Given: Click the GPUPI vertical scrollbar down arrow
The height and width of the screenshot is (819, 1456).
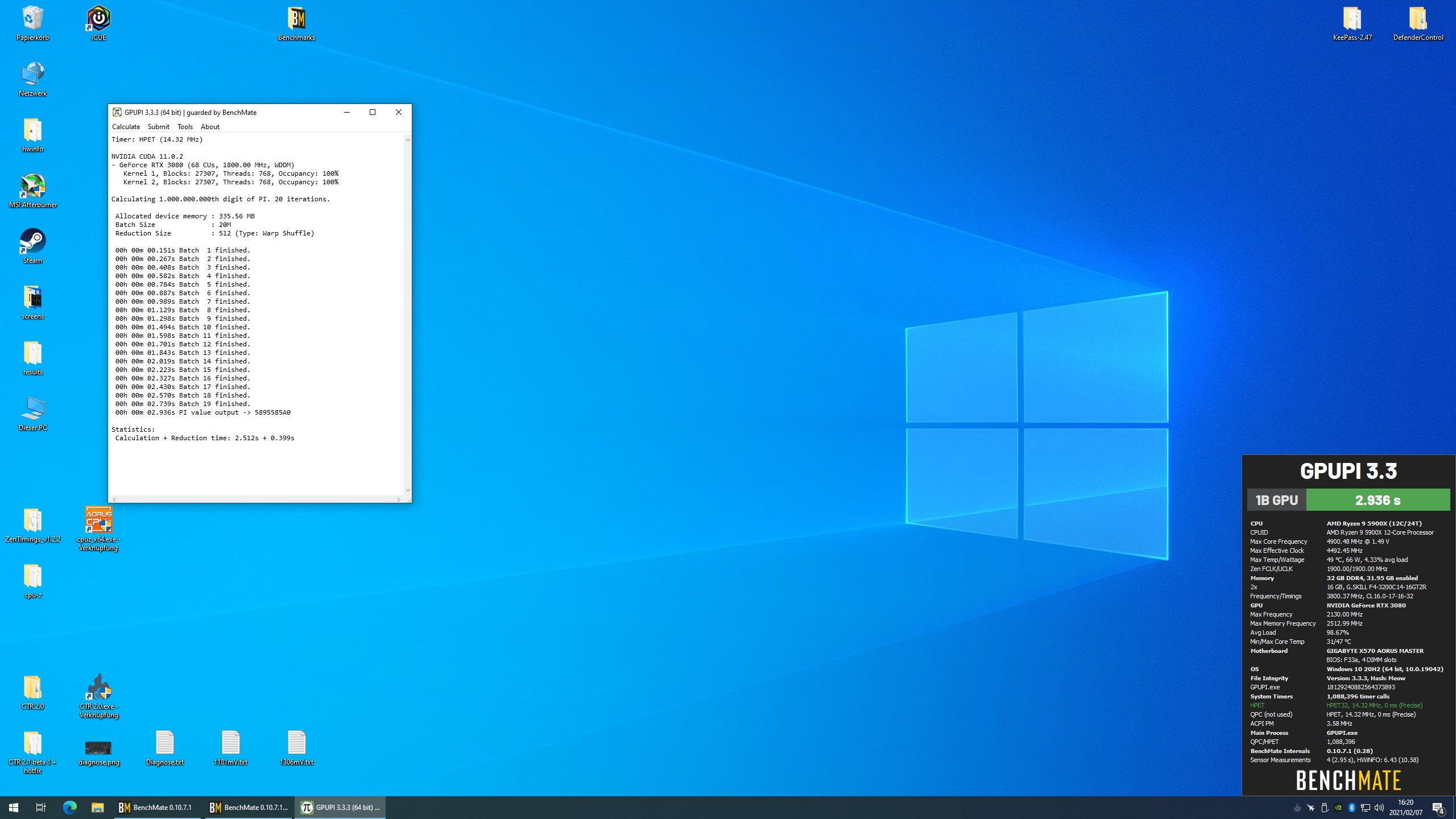Looking at the screenshot, I should [408, 490].
